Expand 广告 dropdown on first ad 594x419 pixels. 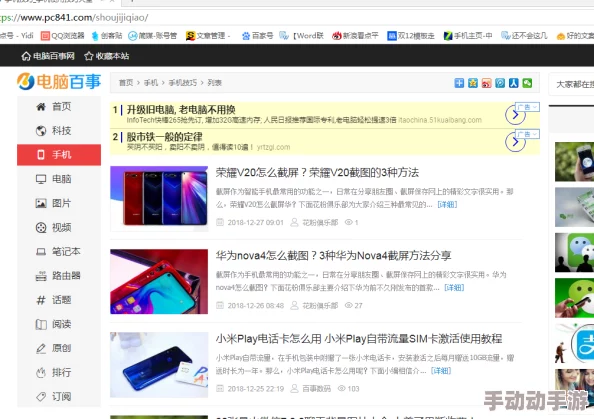click(x=527, y=107)
